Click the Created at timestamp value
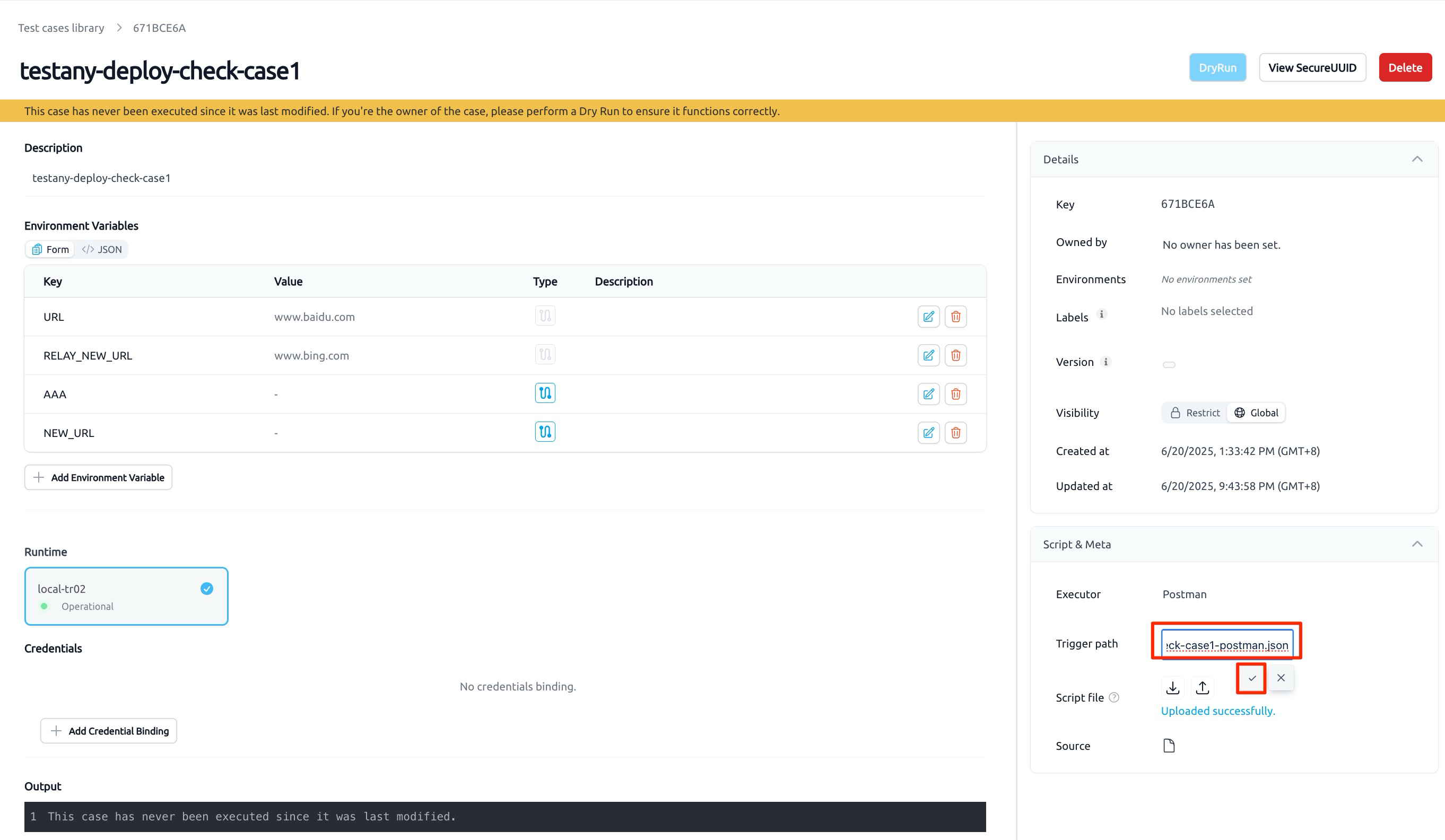 [1240, 451]
